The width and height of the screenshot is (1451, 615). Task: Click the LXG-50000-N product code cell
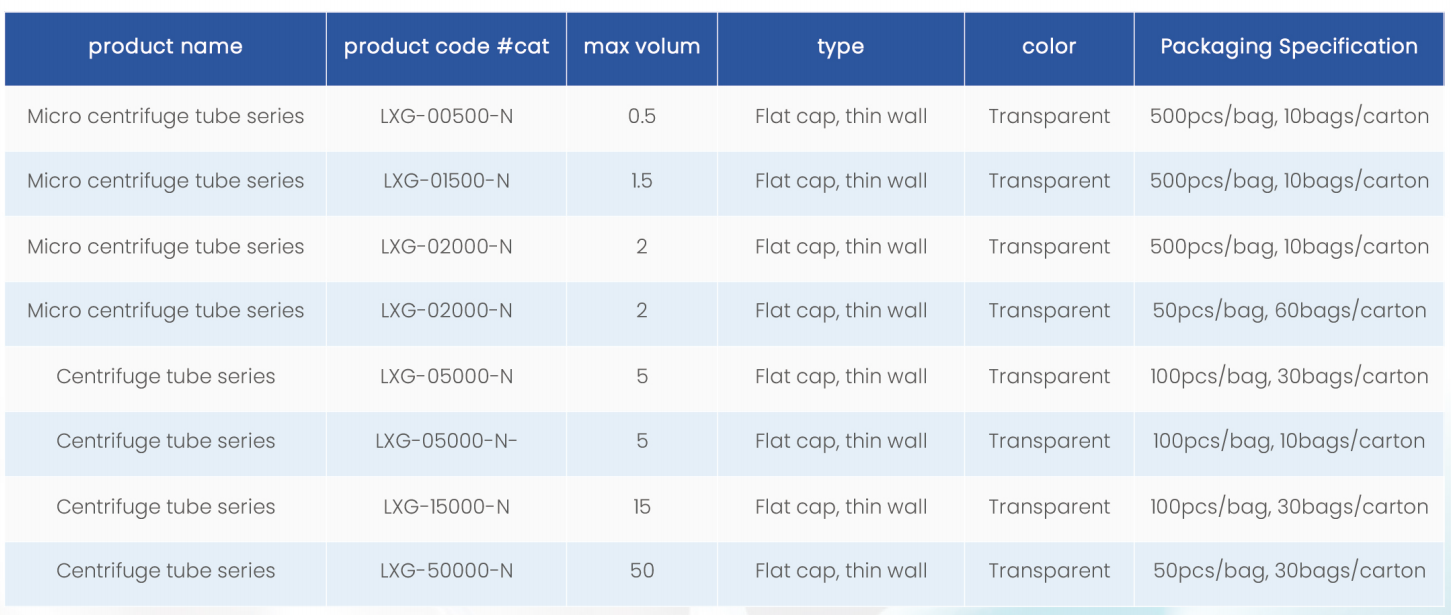pyautogui.click(x=446, y=571)
